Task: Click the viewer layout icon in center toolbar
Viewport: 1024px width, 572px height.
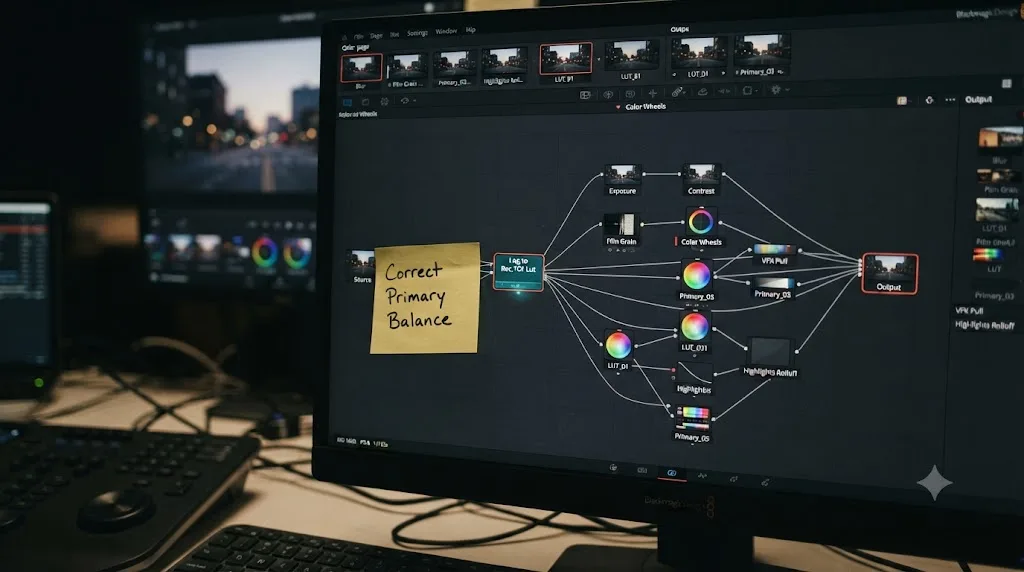Action: [585, 95]
